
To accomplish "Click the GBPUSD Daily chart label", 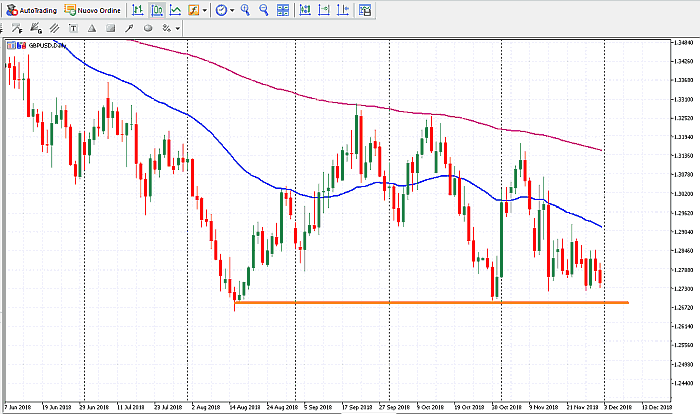I will point(47,46).
